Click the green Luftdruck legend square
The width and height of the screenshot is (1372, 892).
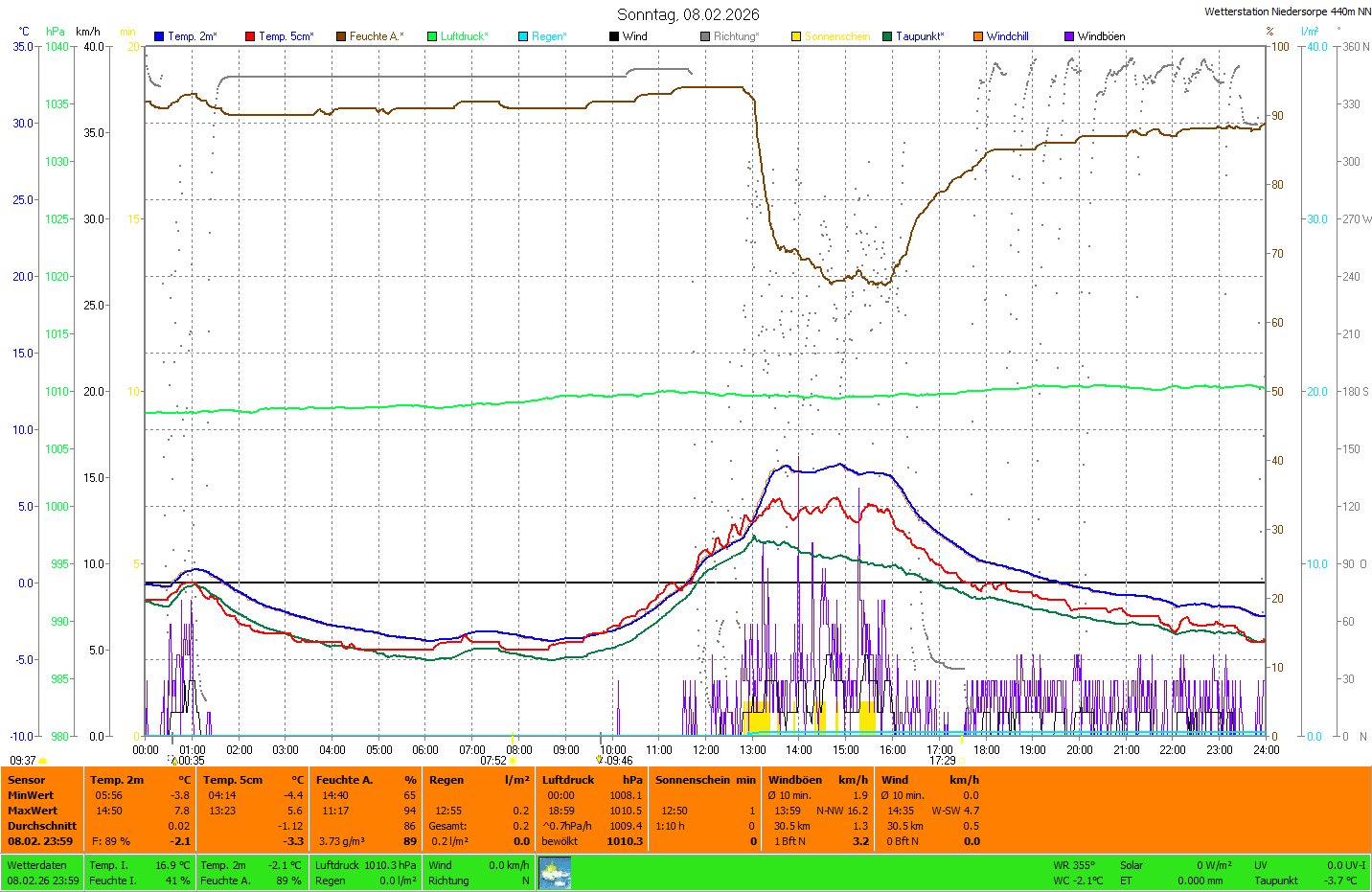pos(432,36)
